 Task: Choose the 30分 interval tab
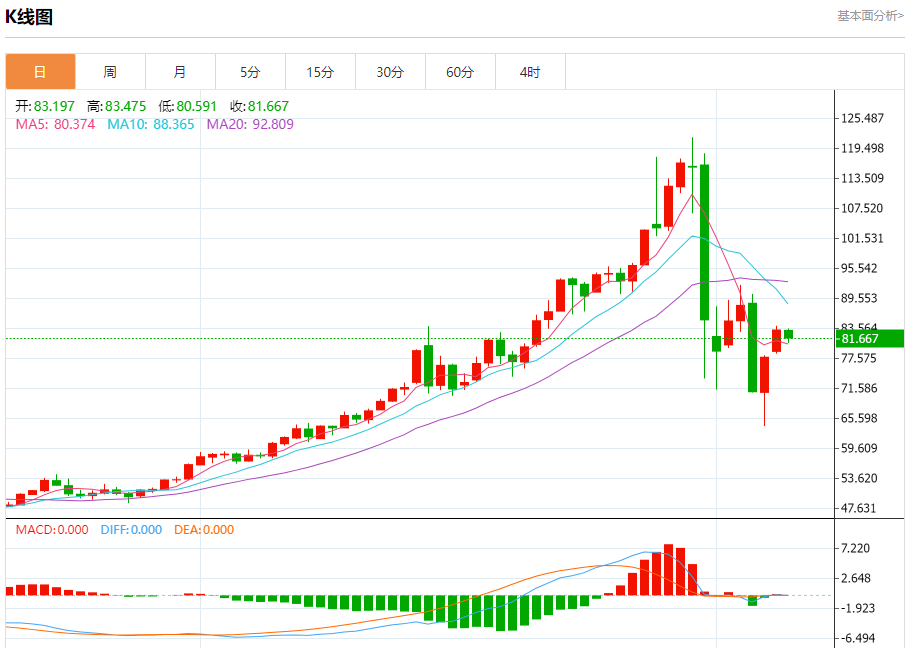pyautogui.click(x=390, y=72)
